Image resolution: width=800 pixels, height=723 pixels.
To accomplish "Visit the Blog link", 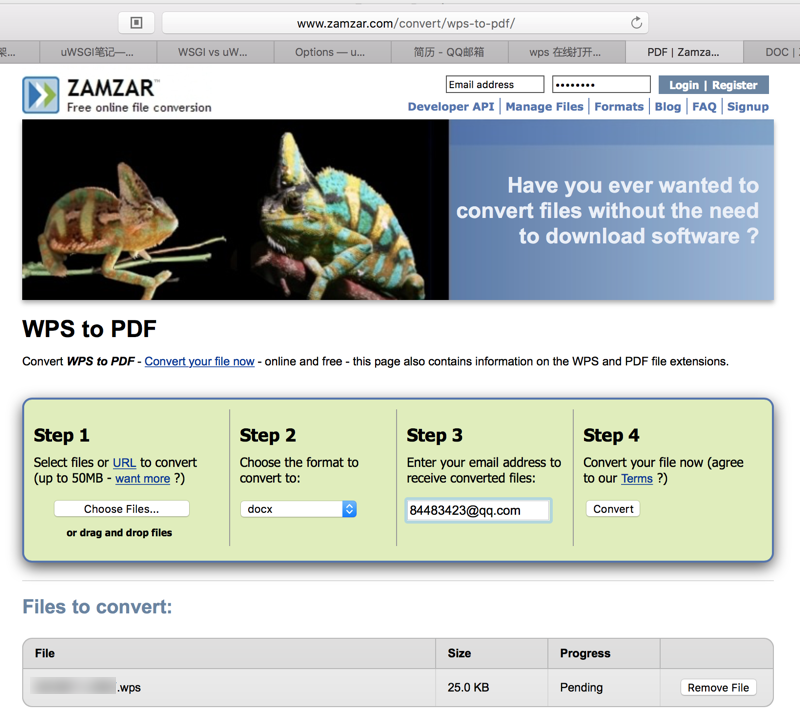I will click(x=667, y=107).
